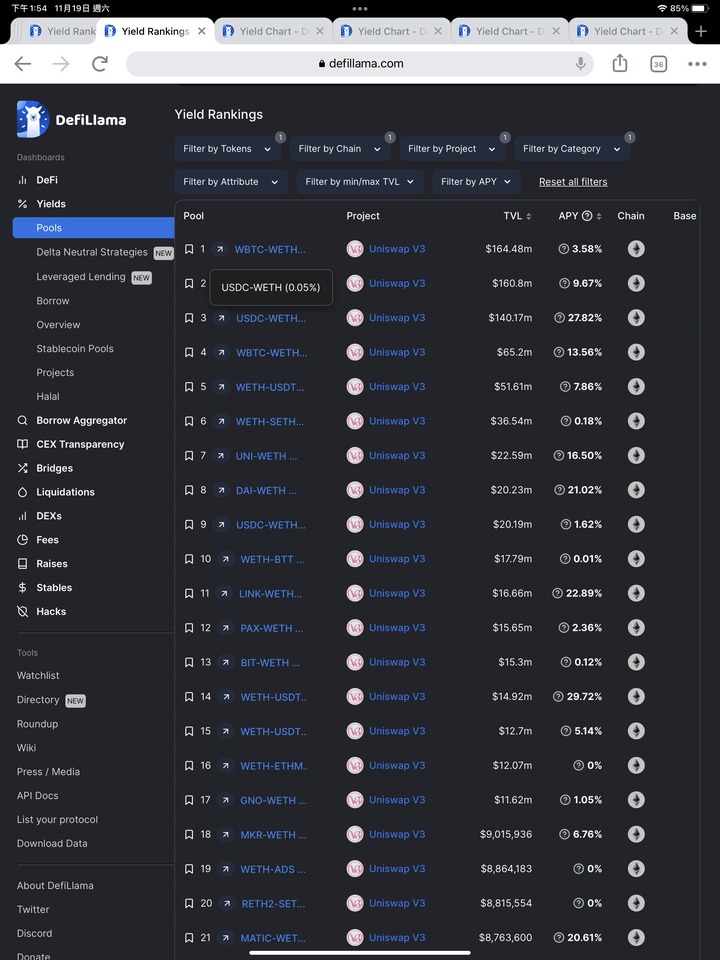The width and height of the screenshot is (720, 960).
Task: Sort table by APY arrows
Action: pyautogui.click(x=599, y=216)
